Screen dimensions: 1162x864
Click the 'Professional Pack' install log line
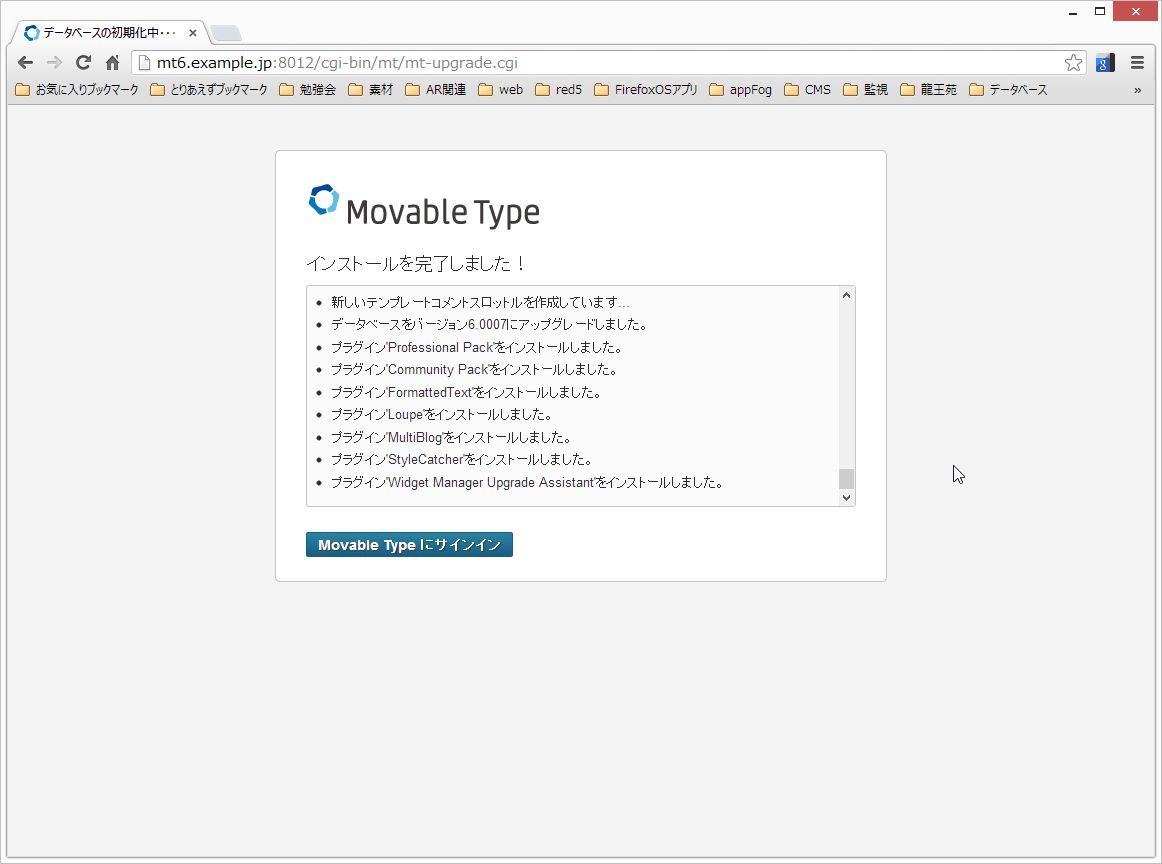[x=477, y=347]
